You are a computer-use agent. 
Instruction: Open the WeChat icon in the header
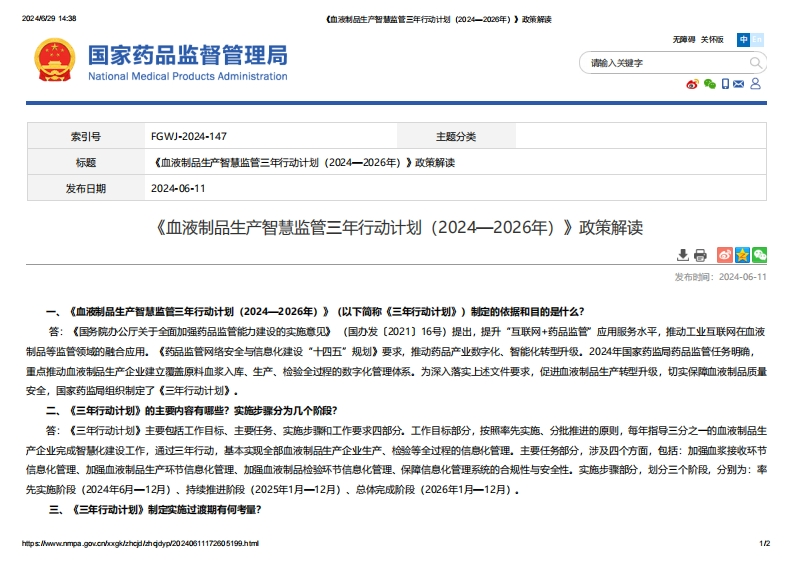click(709, 84)
